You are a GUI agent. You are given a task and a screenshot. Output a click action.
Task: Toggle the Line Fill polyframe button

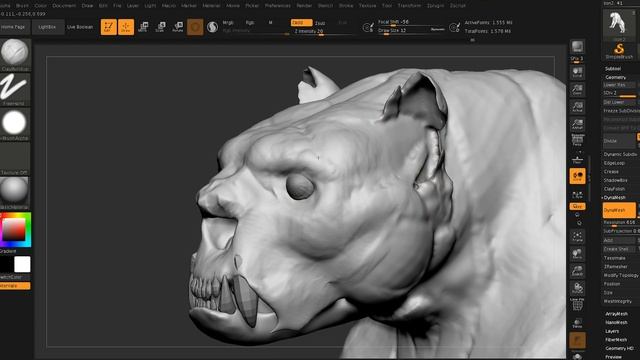(577, 304)
